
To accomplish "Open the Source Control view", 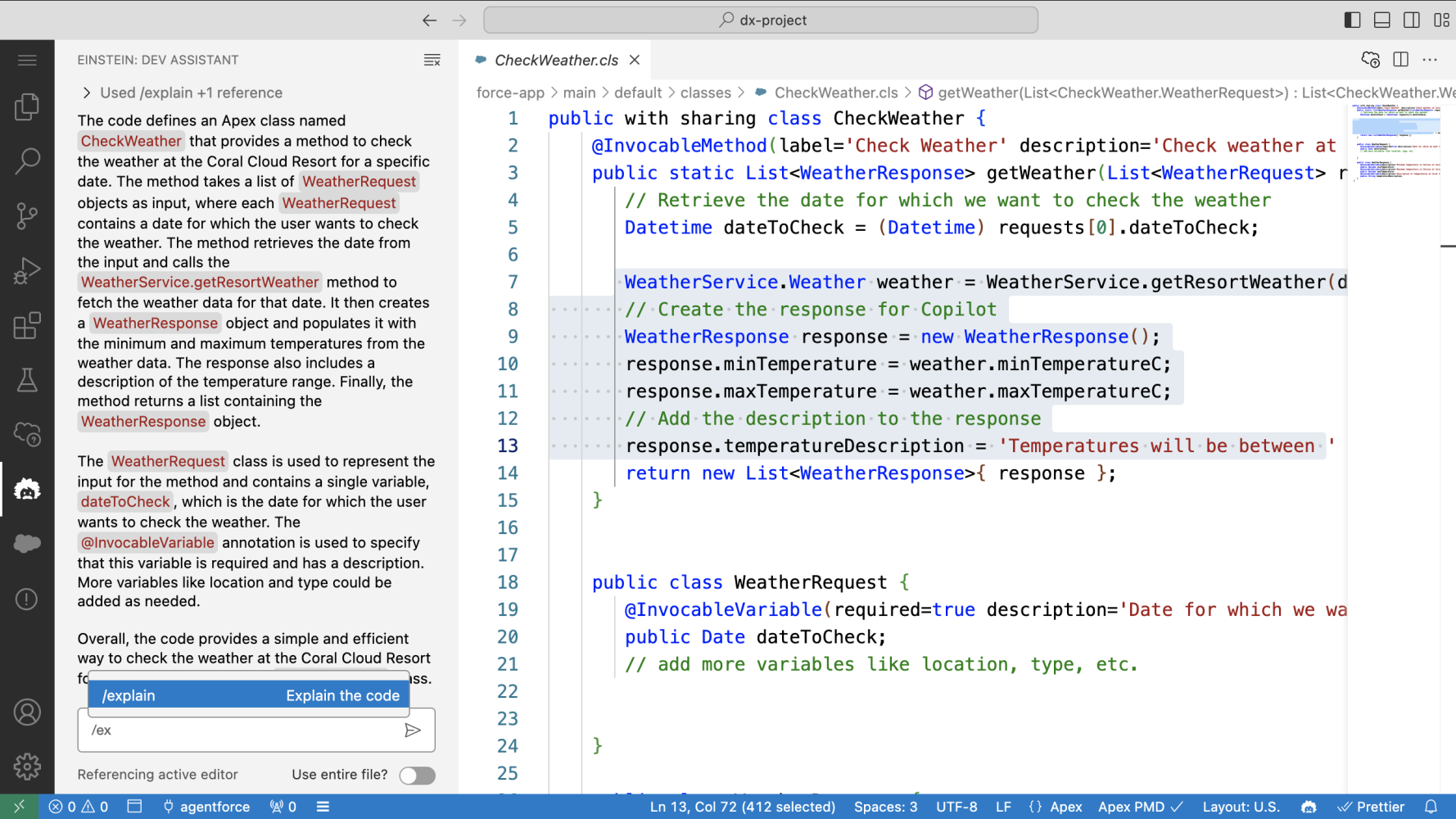I will [27, 216].
